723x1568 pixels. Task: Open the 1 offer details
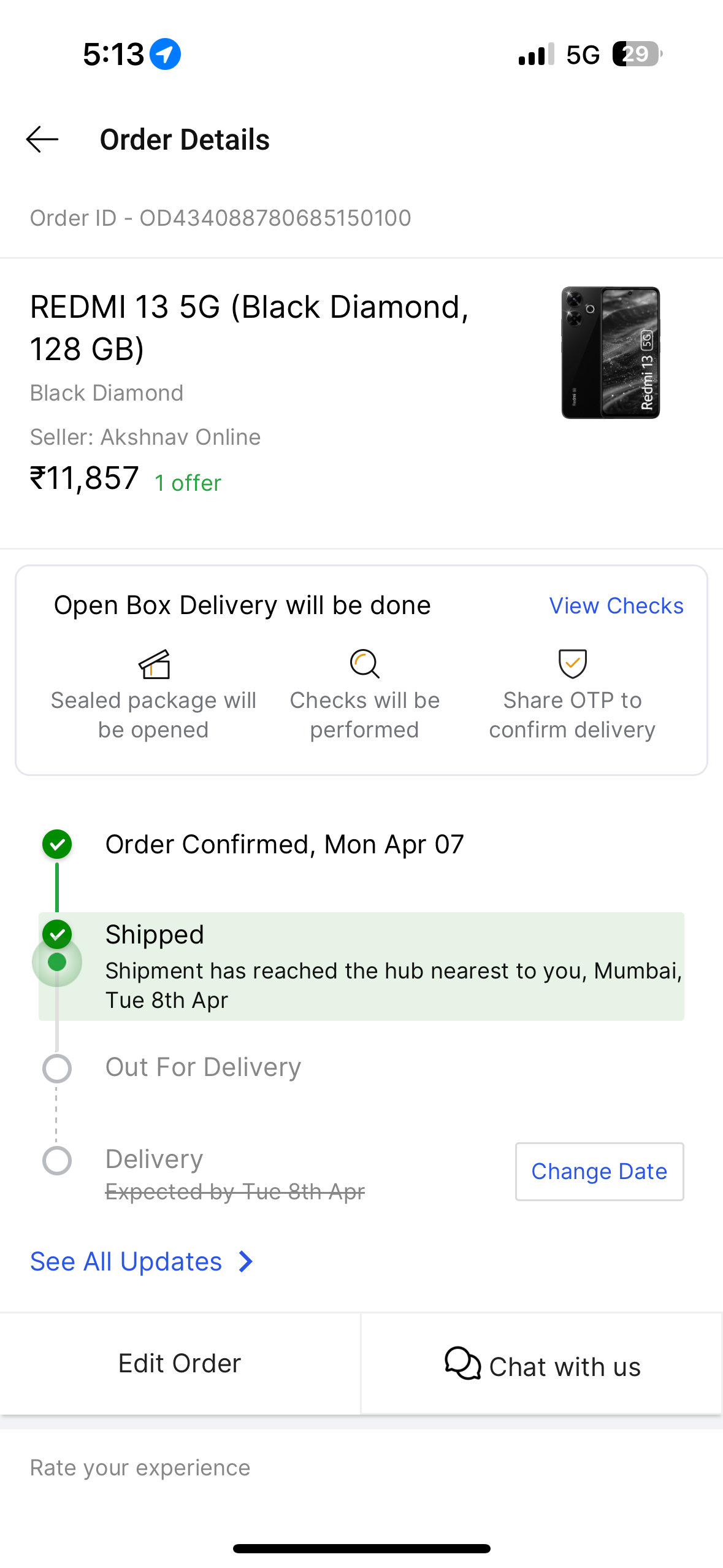[188, 483]
